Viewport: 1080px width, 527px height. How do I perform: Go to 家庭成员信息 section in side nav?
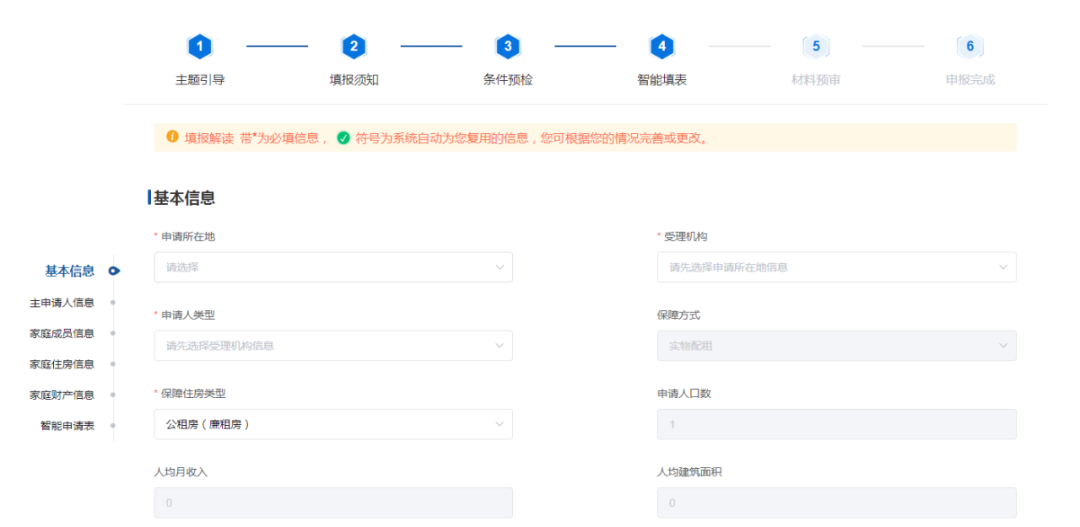62,333
